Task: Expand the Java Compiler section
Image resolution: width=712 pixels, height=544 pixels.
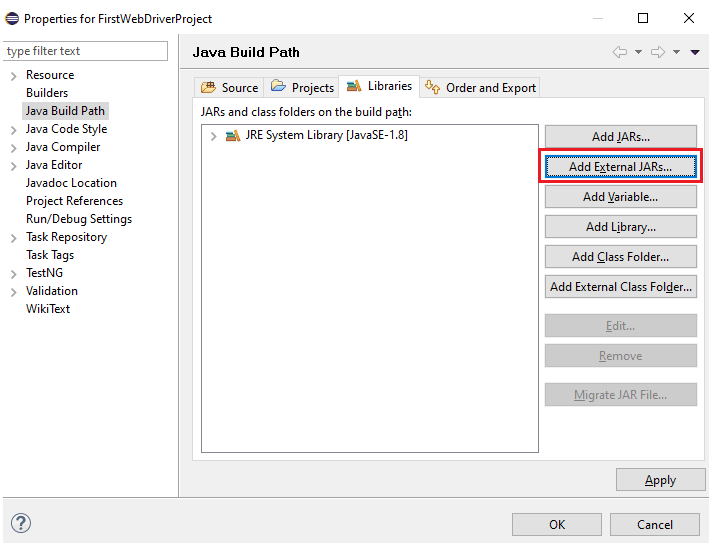Action: [13, 148]
